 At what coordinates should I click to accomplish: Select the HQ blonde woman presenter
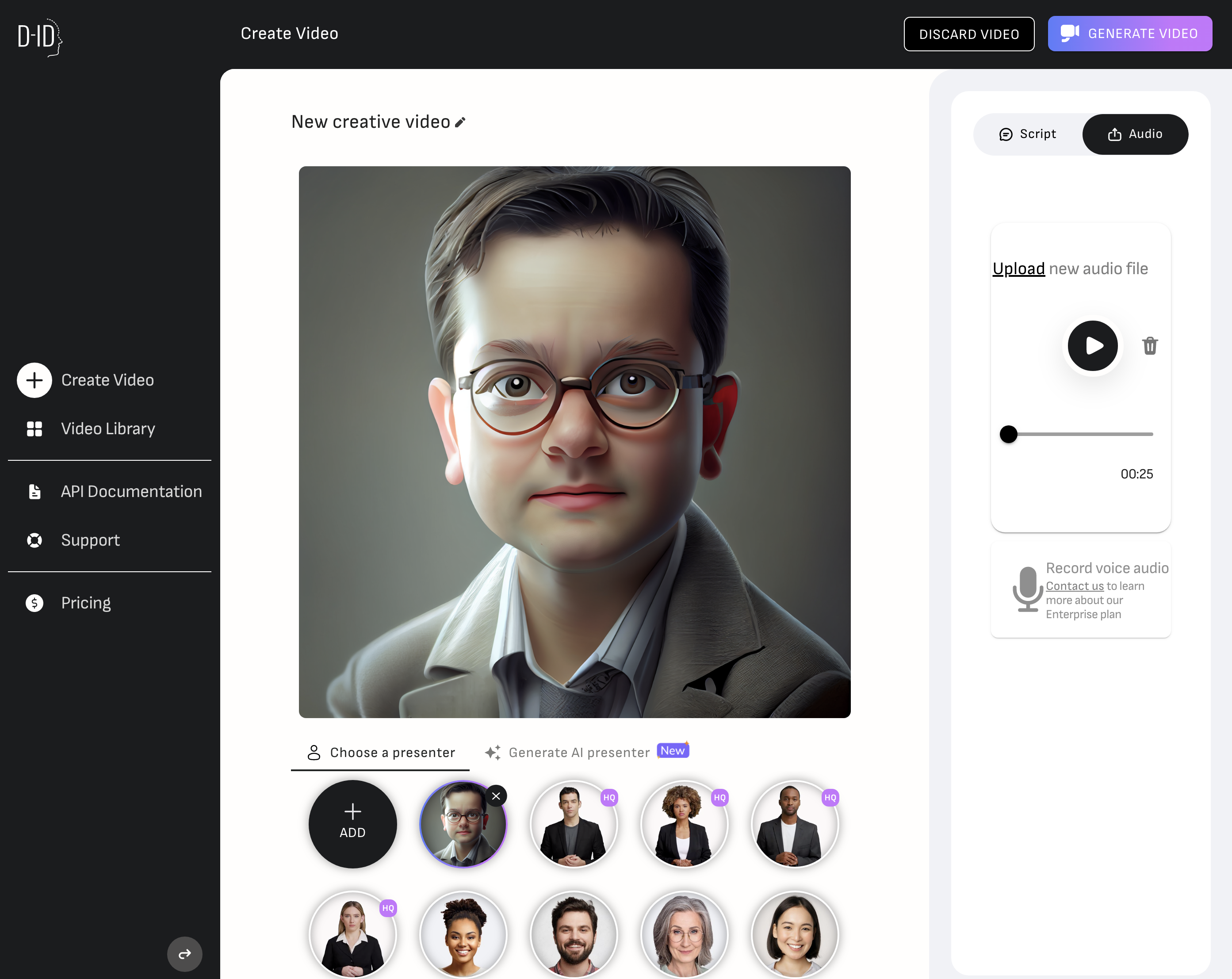click(x=352, y=934)
